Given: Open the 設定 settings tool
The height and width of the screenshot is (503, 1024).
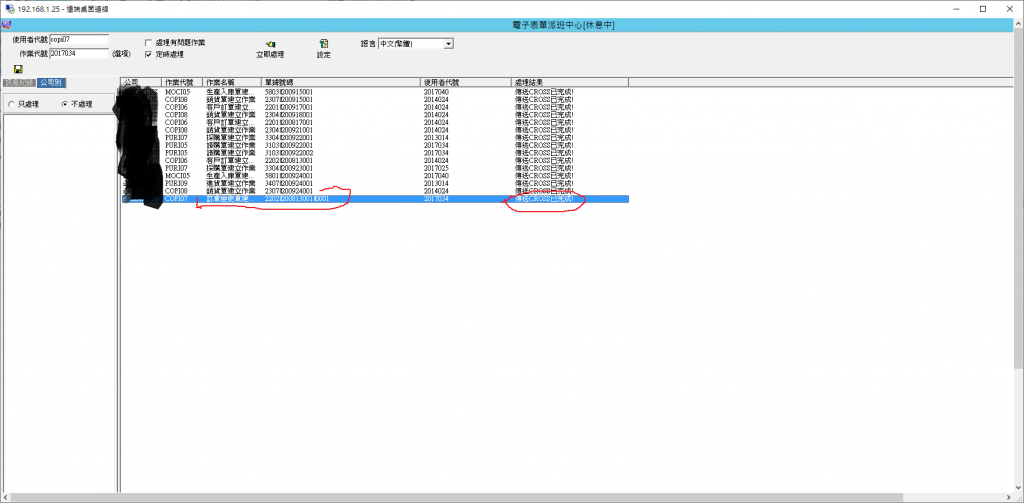Looking at the screenshot, I should click(x=324, y=50).
